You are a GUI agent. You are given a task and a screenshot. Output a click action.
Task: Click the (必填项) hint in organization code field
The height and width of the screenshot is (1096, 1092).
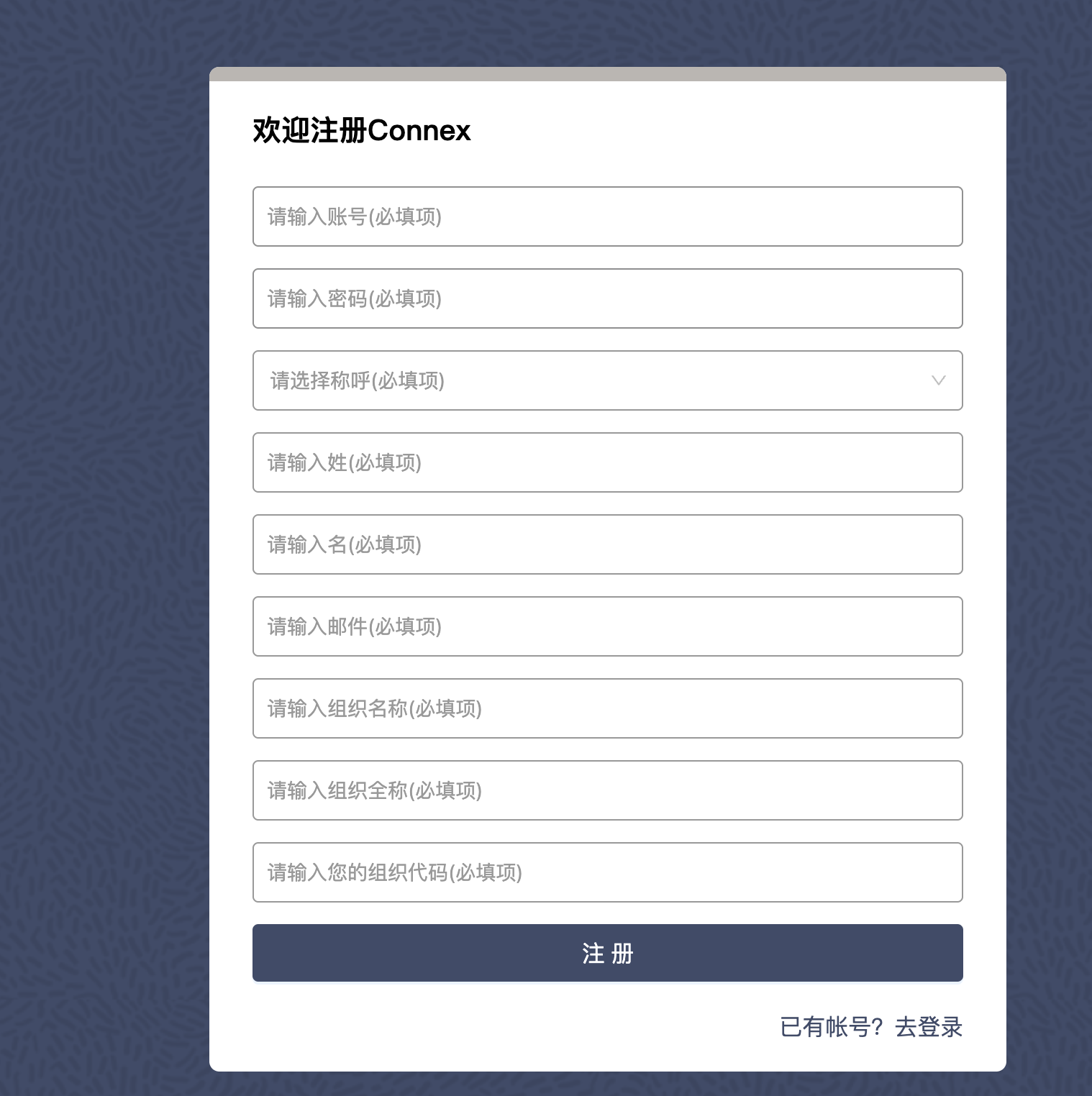[486, 872]
